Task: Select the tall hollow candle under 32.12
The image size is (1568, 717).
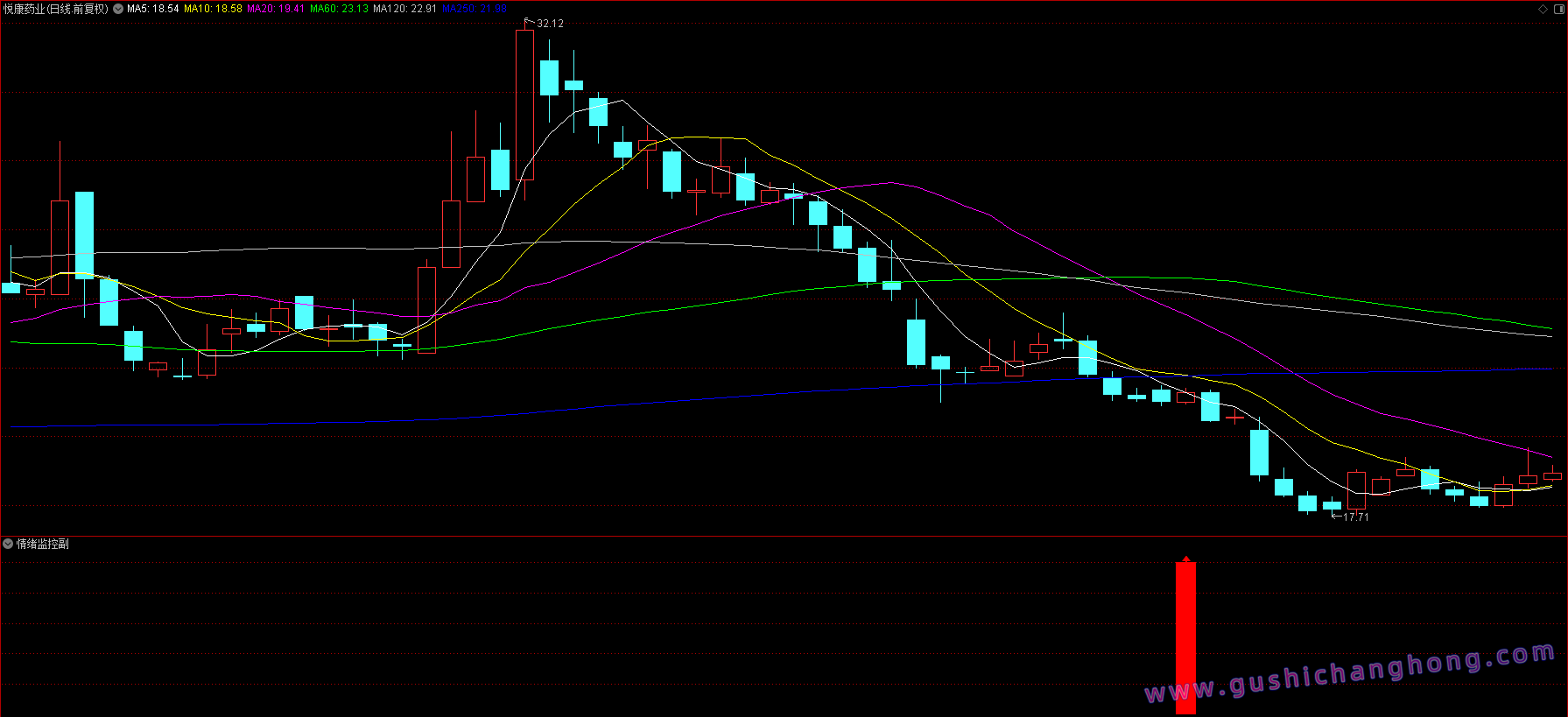Action: coord(524,105)
